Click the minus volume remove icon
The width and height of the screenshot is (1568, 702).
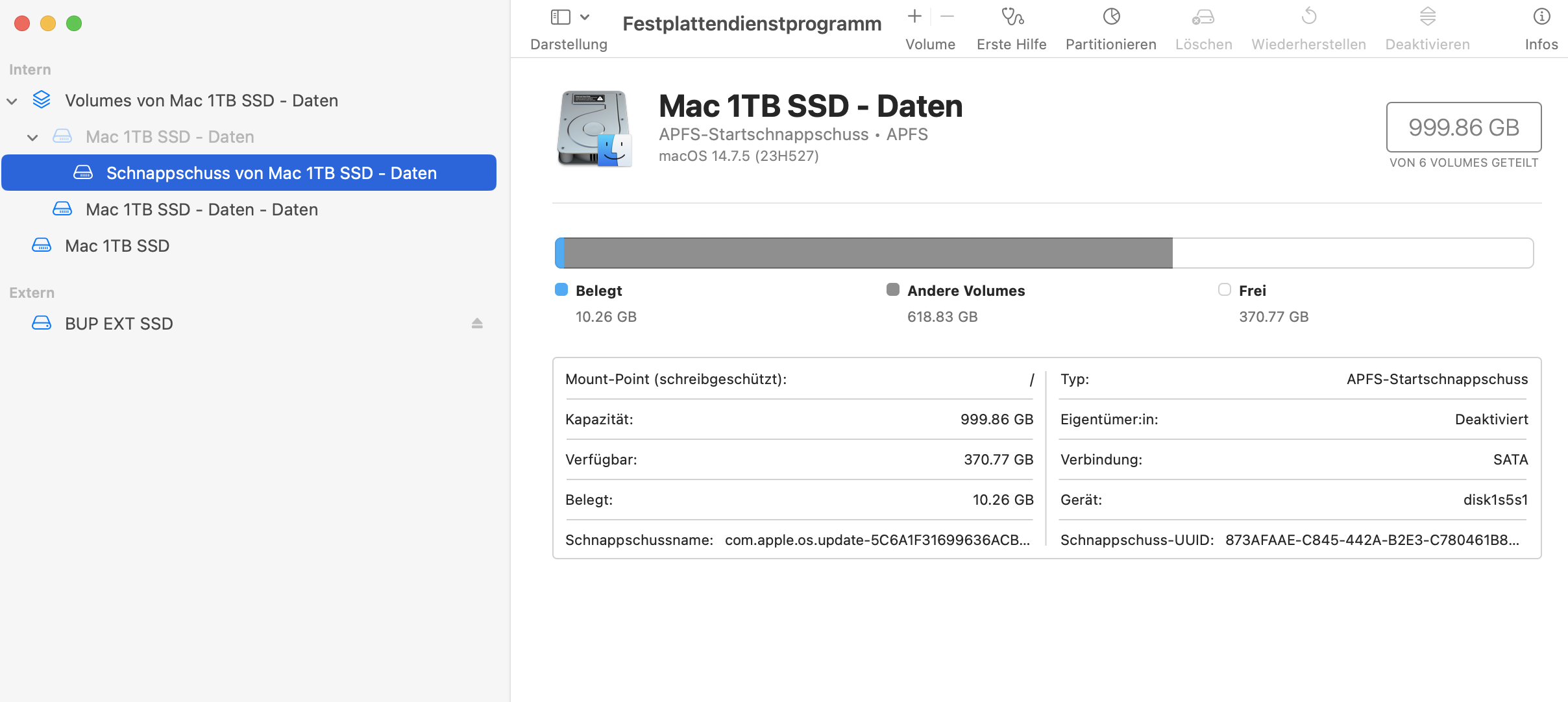coord(947,17)
